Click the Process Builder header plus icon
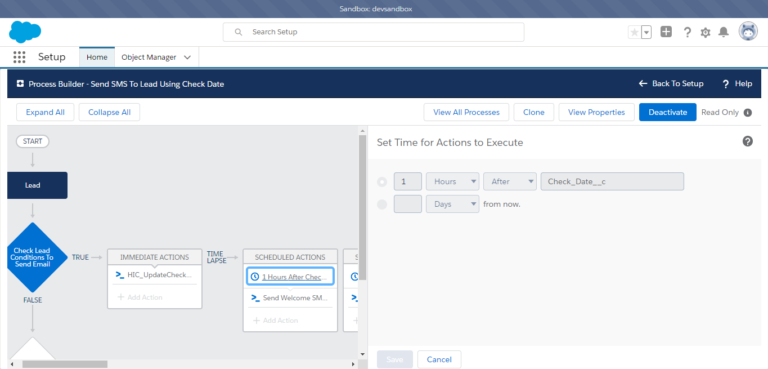The width and height of the screenshot is (768, 369). [21, 84]
